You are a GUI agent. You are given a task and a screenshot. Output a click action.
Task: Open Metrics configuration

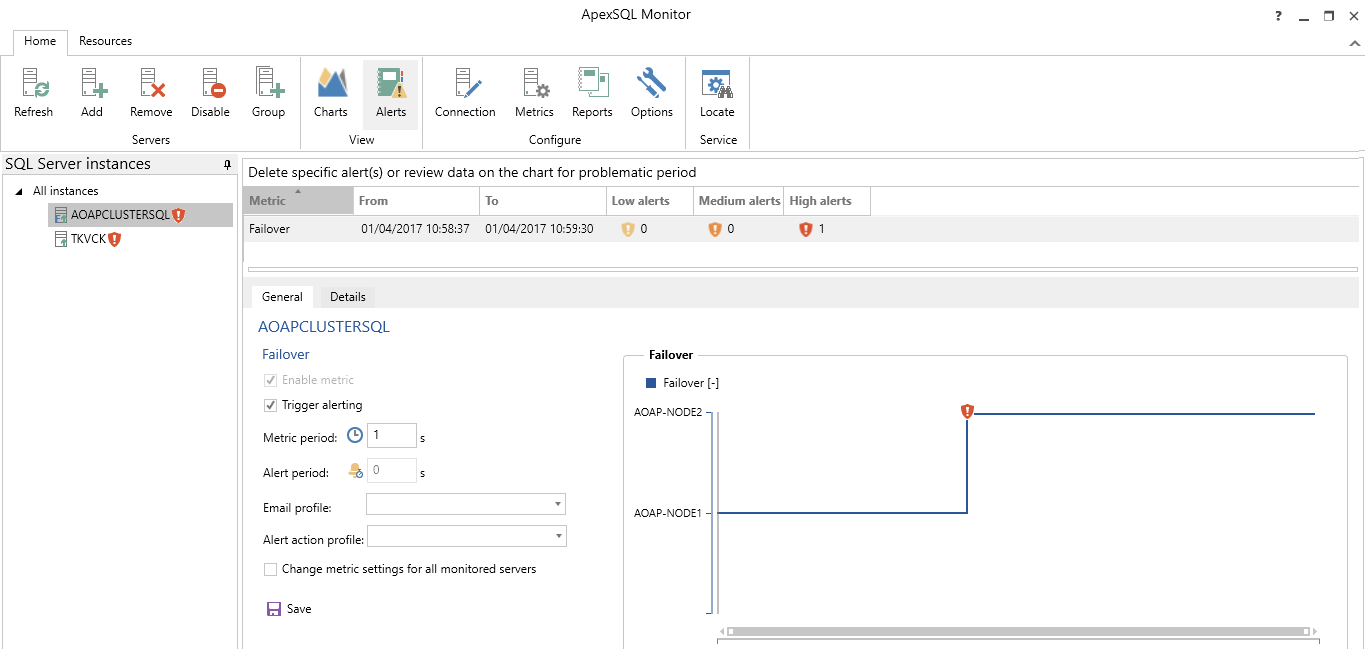[534, 92]
